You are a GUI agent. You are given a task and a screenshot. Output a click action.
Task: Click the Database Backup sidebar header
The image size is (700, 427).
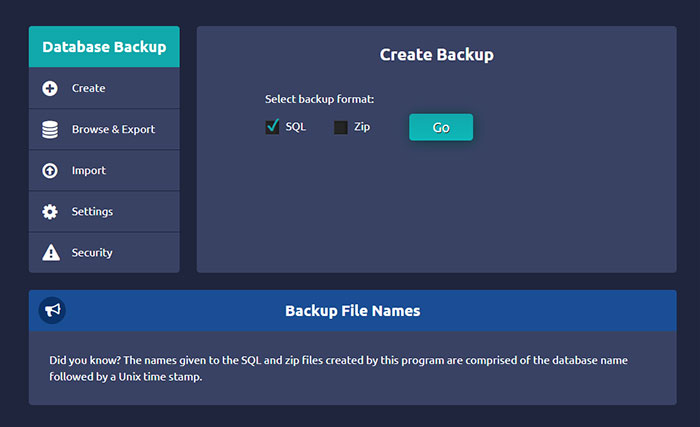[x=104, y=47]
